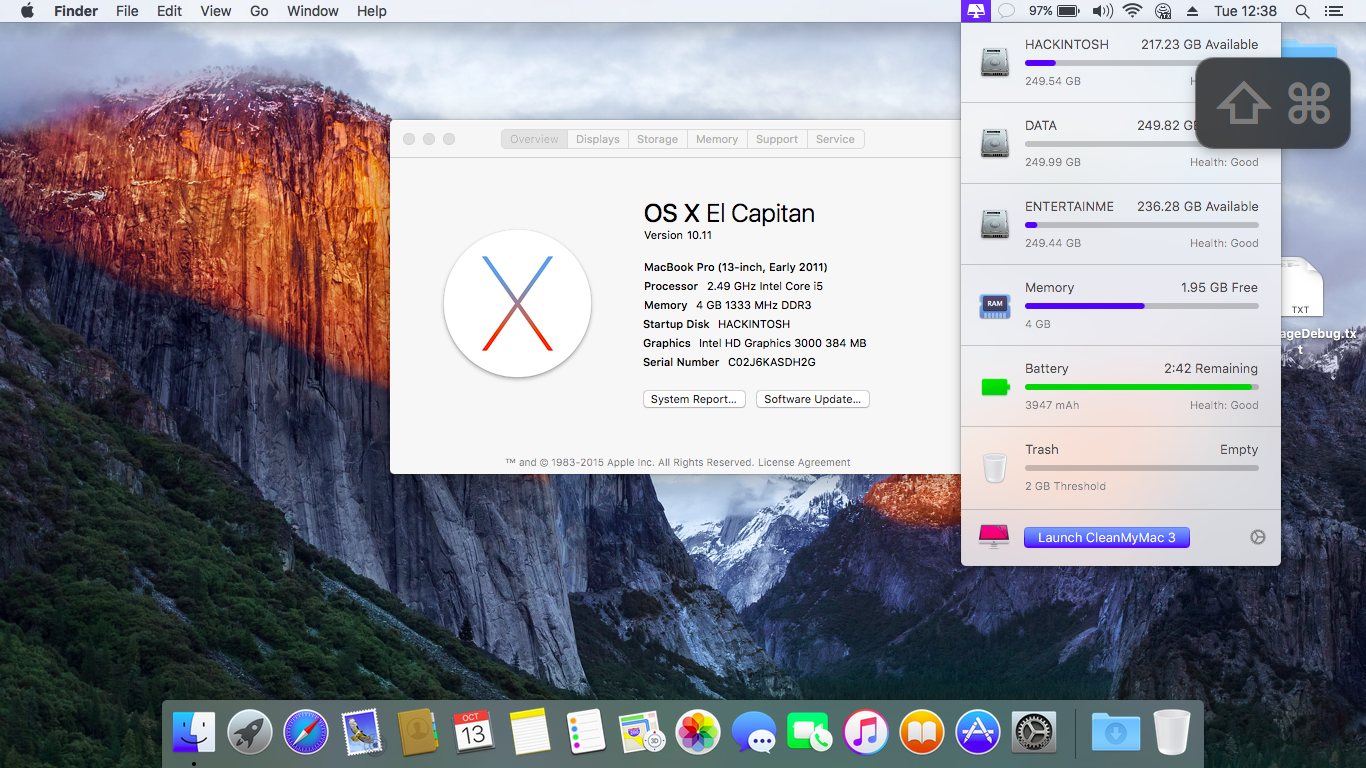
Task: Click the Trash threshold bar in panel
Action: coord(1141,468)
